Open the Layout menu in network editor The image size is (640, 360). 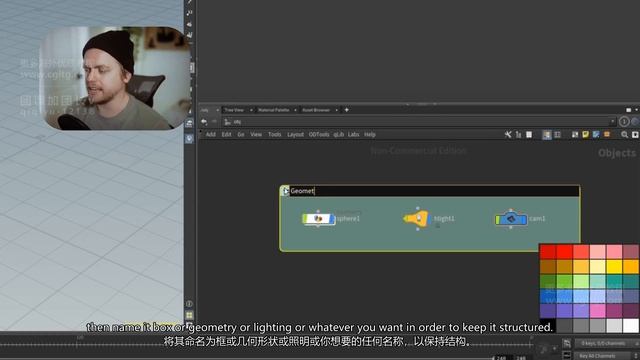(295, 134)
